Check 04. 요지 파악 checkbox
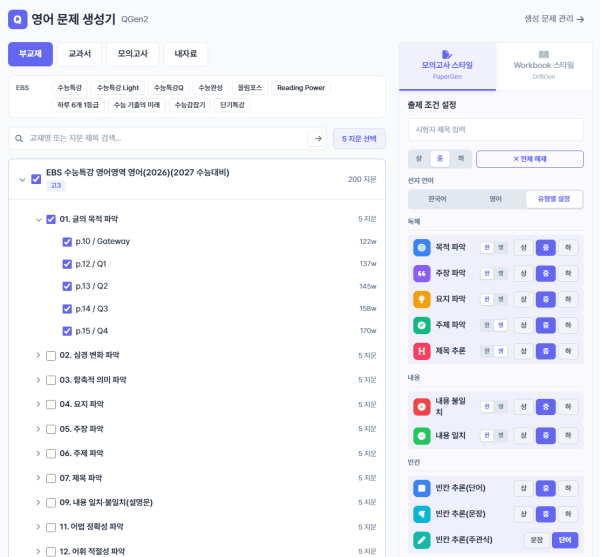This screenshot has height=557, width=600. [51, 405]
